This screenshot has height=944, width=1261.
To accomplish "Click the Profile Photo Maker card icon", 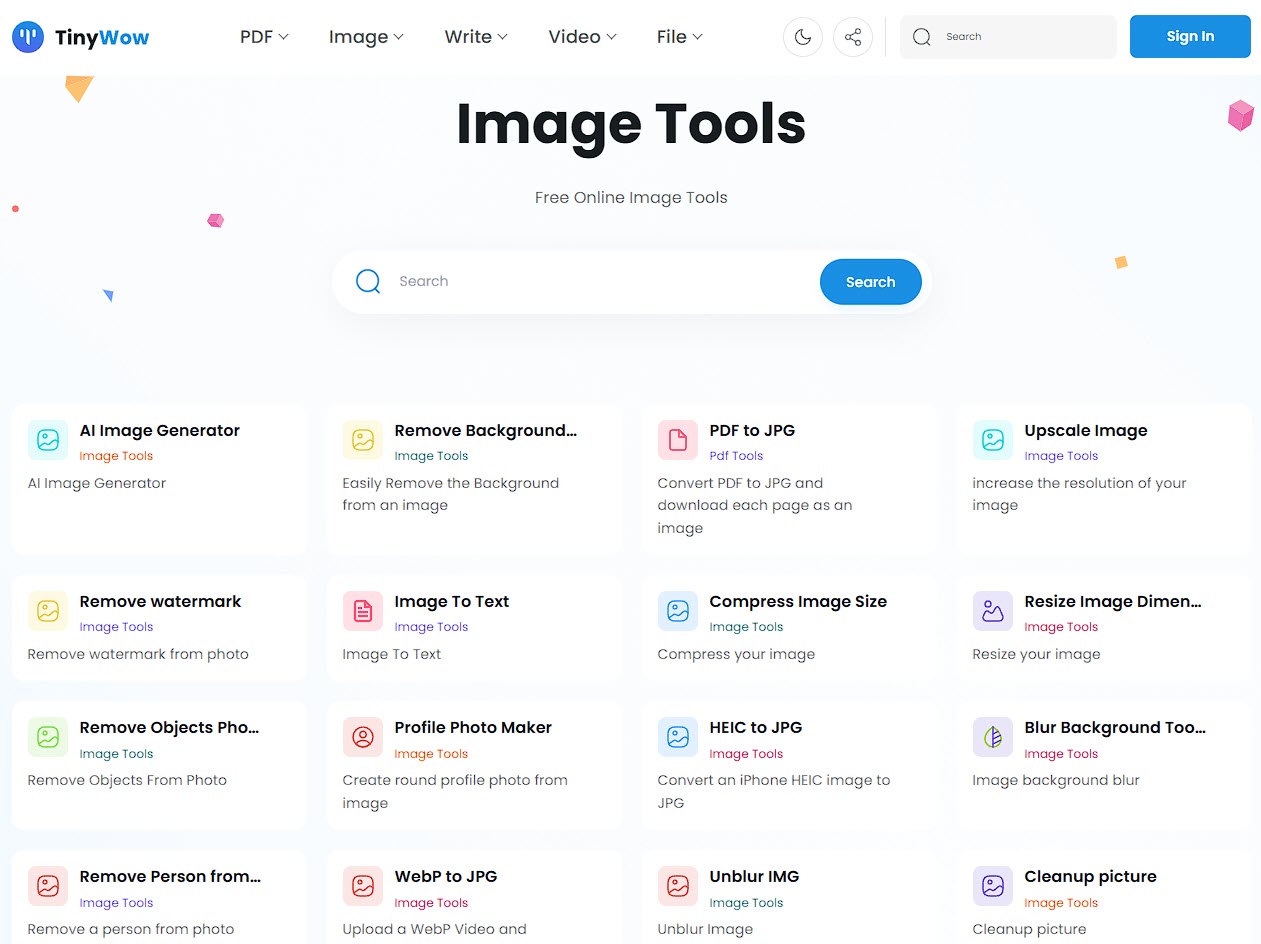I will [363, 737].
